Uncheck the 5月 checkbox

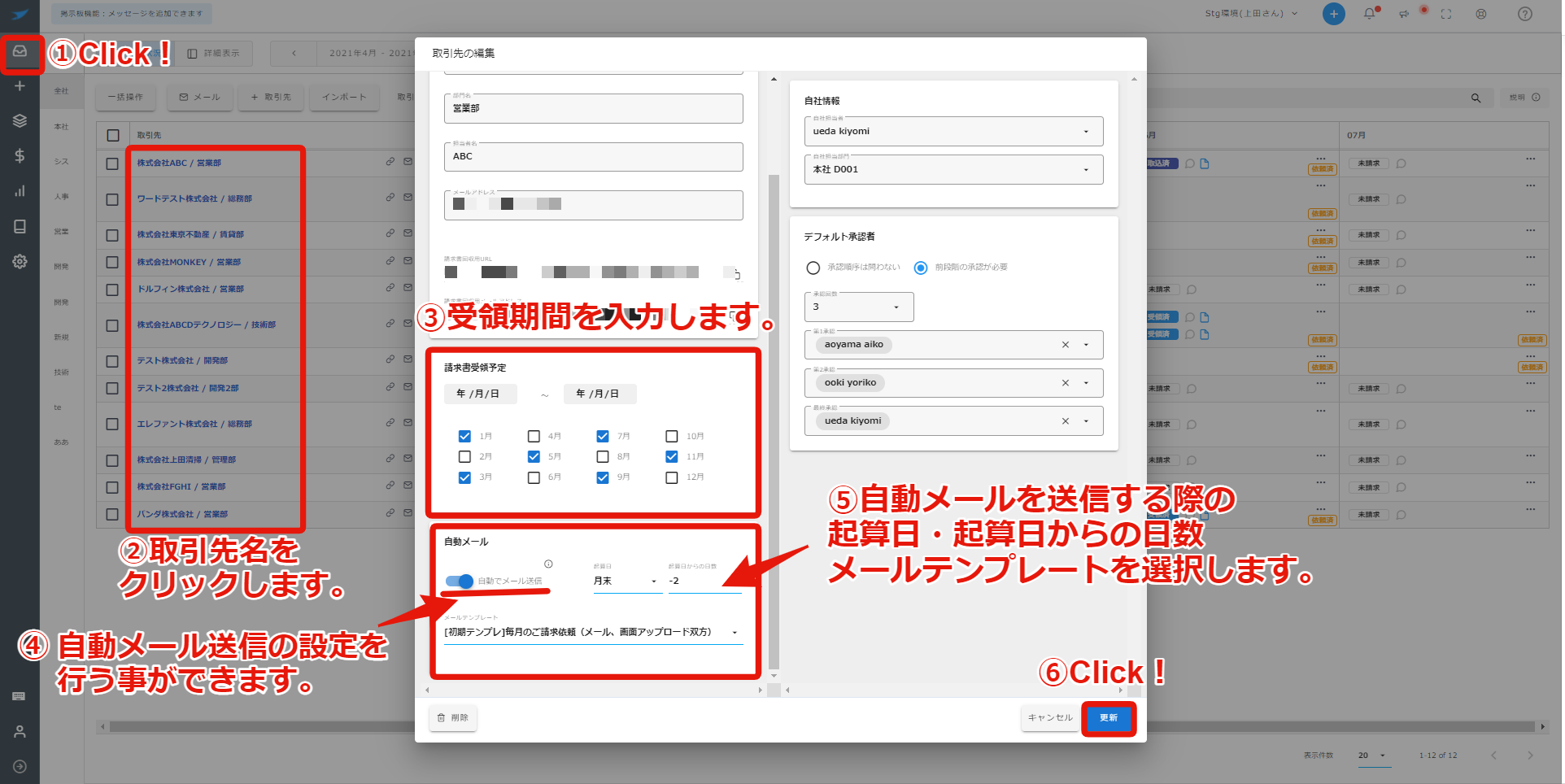534,457
